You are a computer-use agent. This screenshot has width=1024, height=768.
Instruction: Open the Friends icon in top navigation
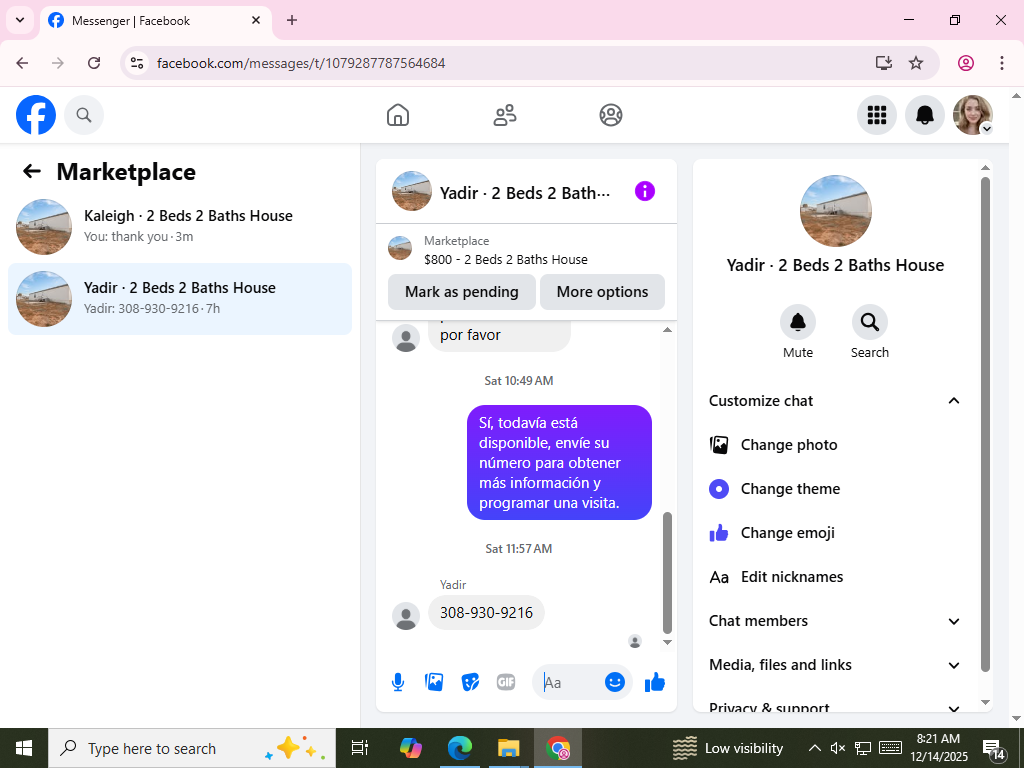tap(504, 116)
